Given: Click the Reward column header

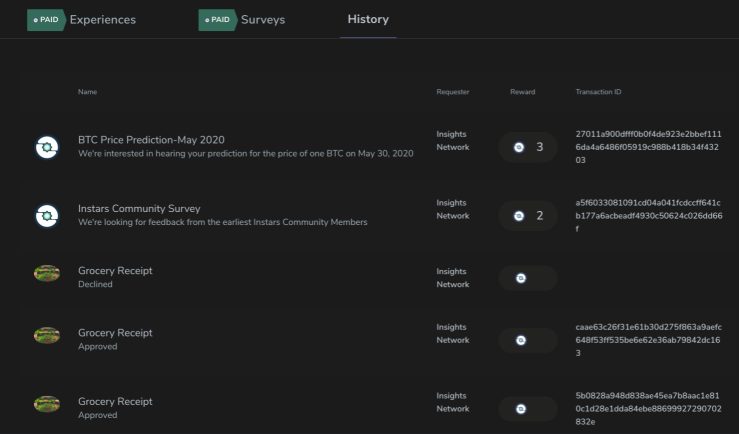Looking at the screenshot, I should tap(523, 92).
